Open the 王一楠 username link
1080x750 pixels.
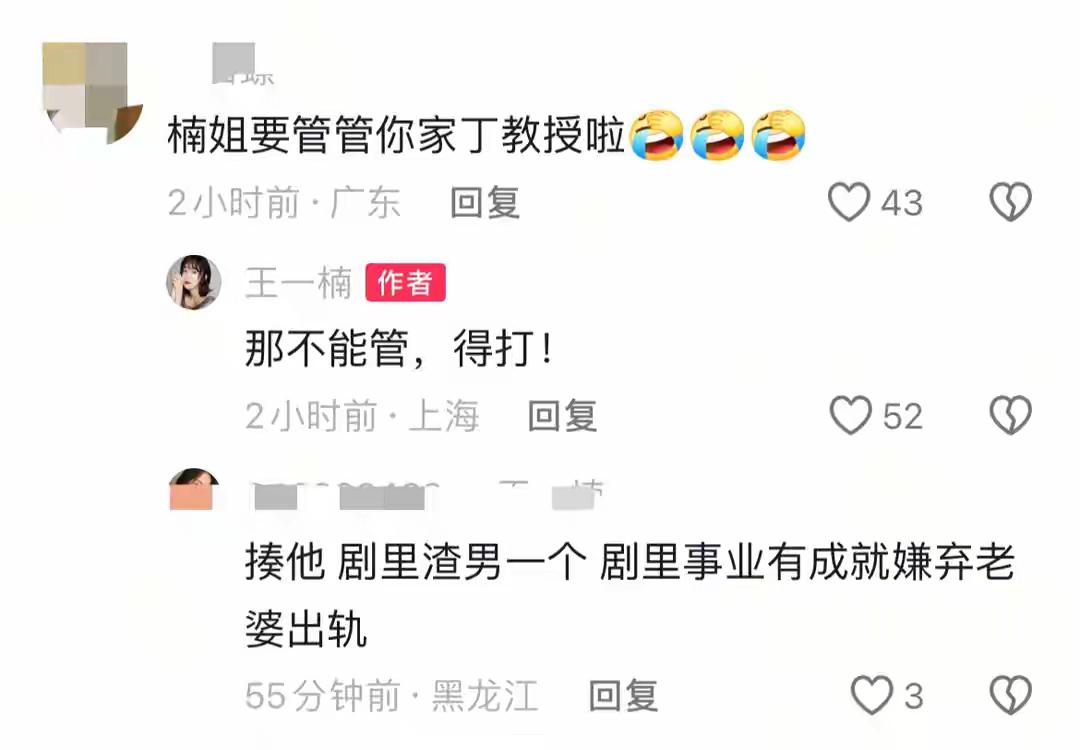299,283
